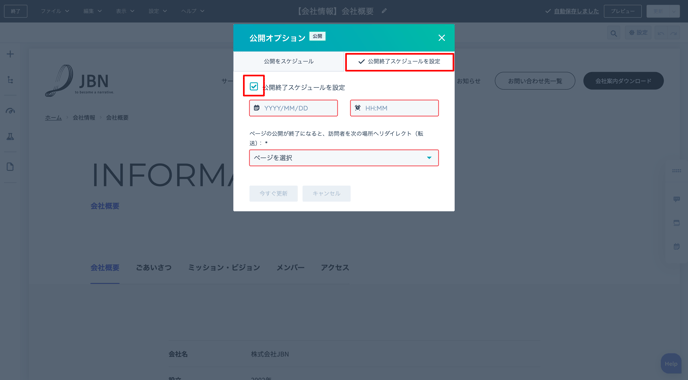Click the 自動保存しました link
The image size is (688, 380).
tap(576, 11)
